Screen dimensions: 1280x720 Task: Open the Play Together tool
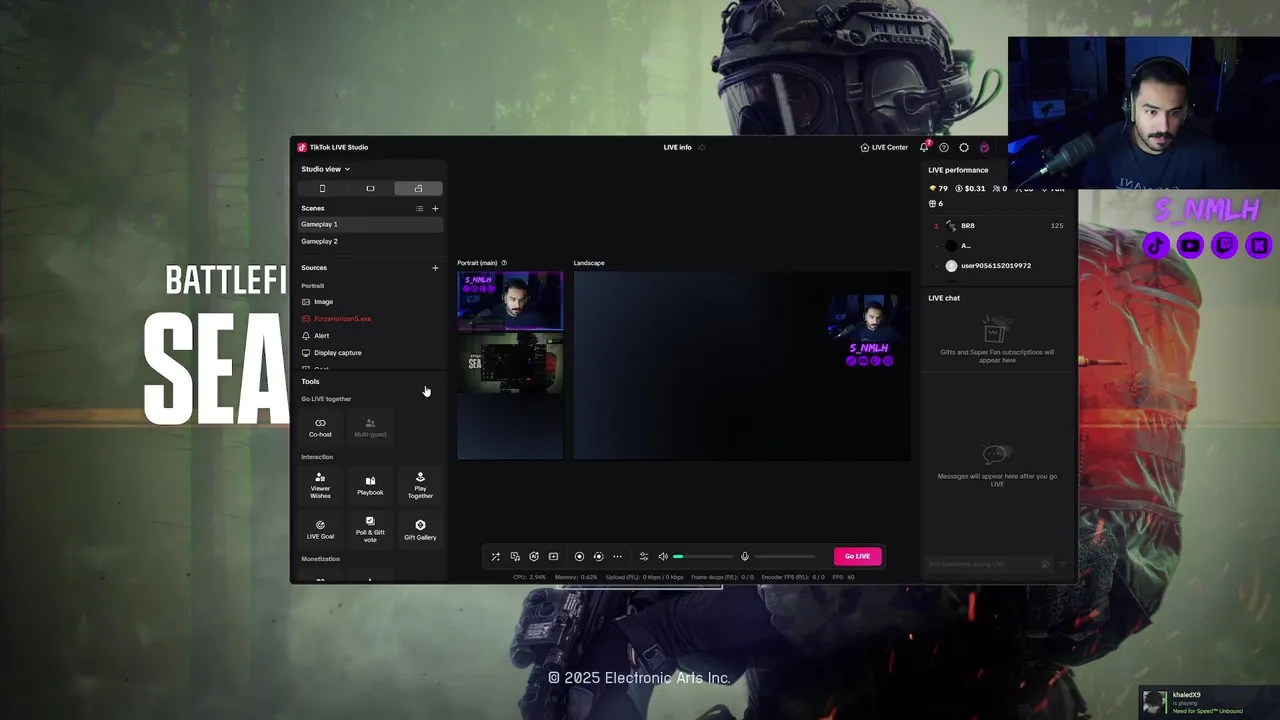click(x=420, y=486)
